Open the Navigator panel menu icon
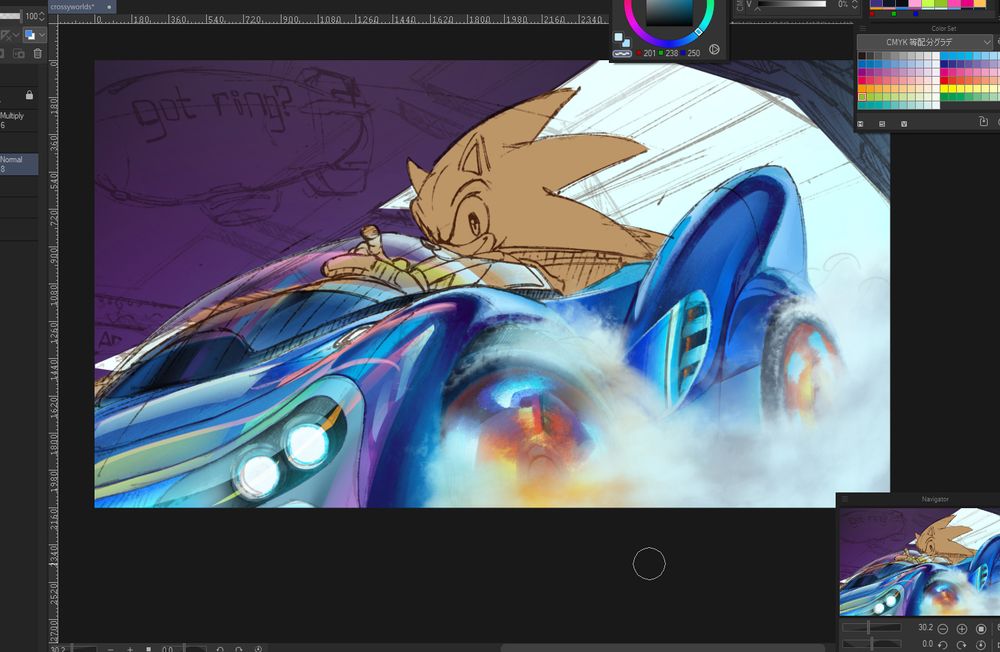Screen dimensions: 1000x652 pyautogui.click(x=844, y=499)
